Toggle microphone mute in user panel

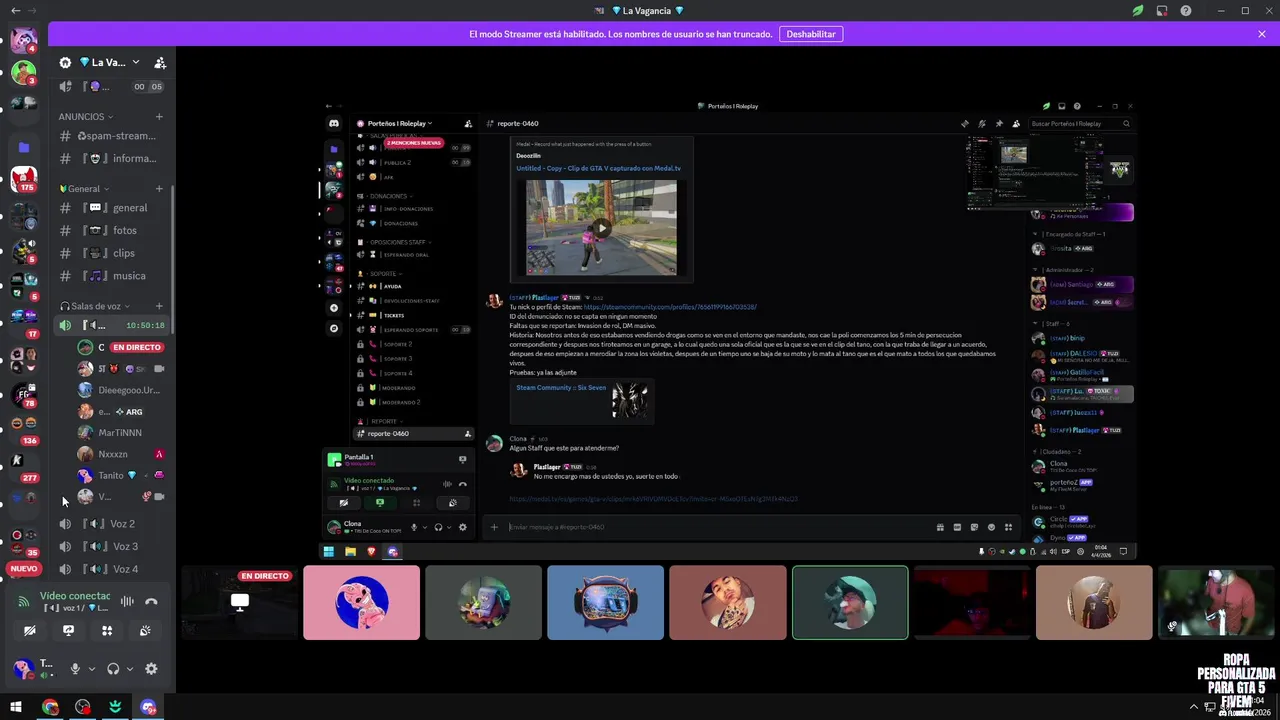tap(75, 669)
